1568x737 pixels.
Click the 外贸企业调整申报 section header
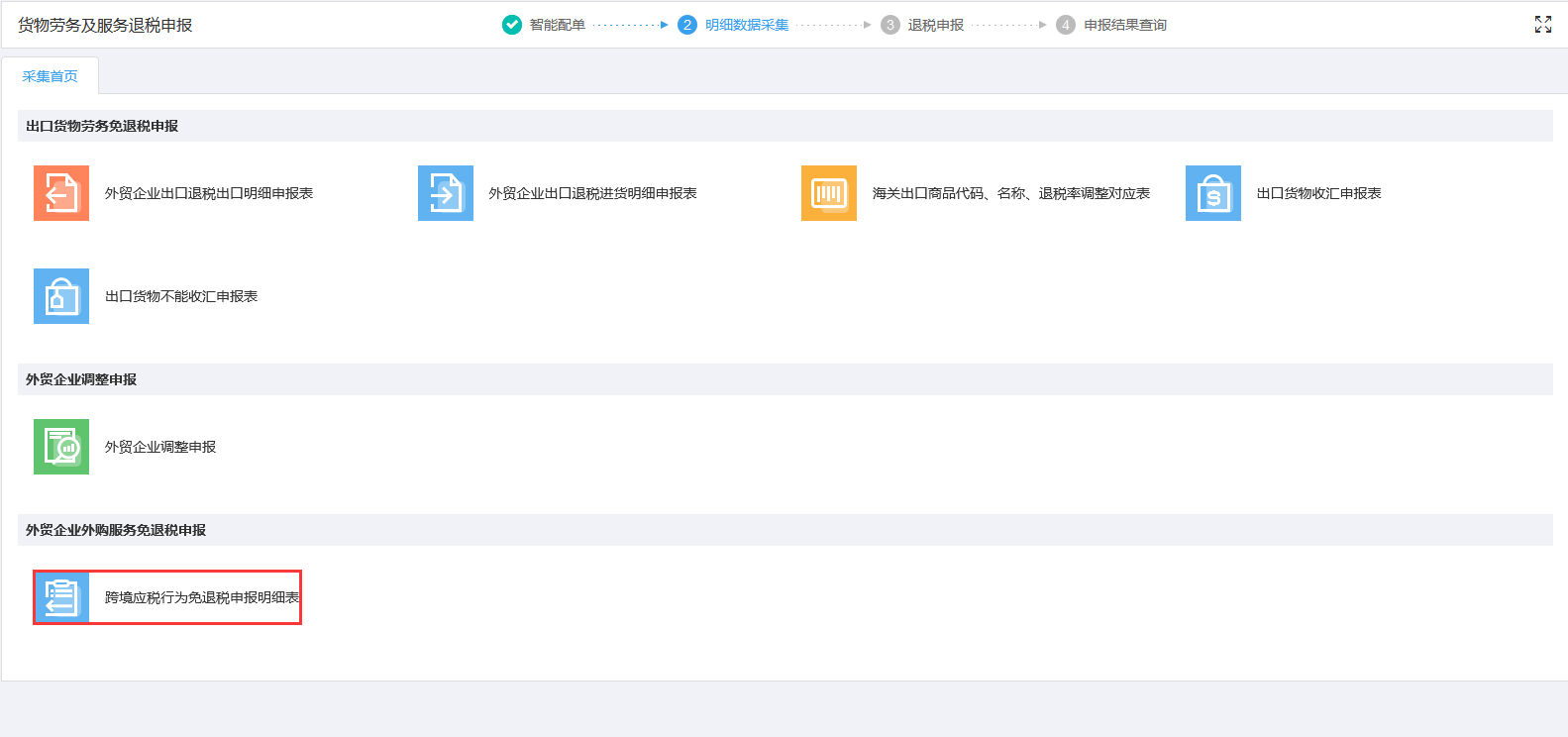785,379
